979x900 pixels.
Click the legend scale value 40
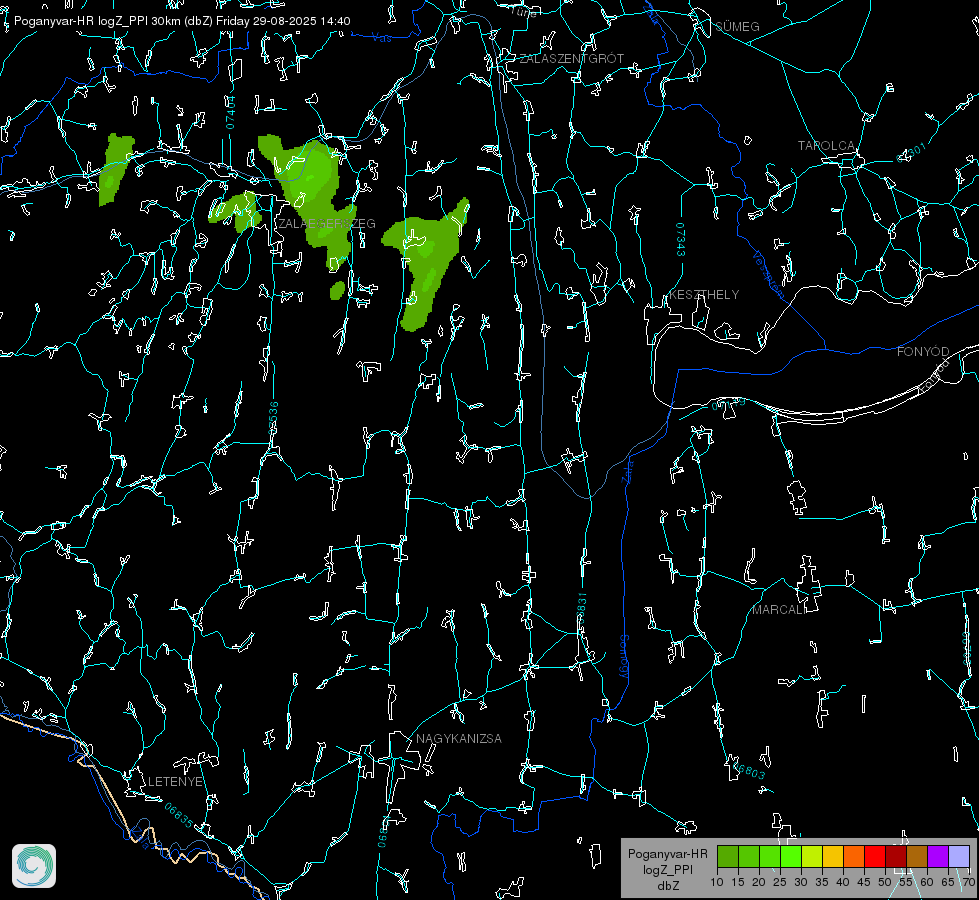click(x=843, y=883)
